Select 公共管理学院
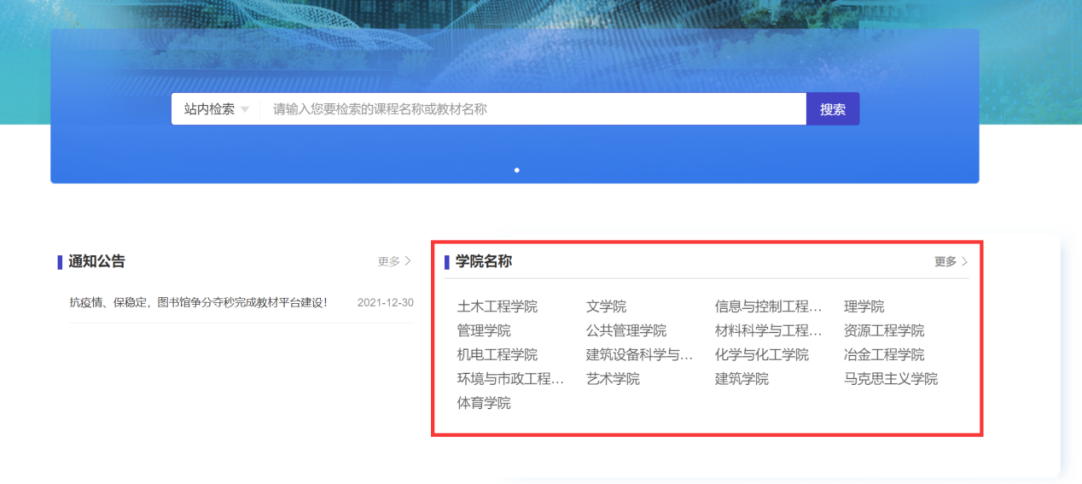Viewport: 1082px width, 484px height. [x=626, y=331]
